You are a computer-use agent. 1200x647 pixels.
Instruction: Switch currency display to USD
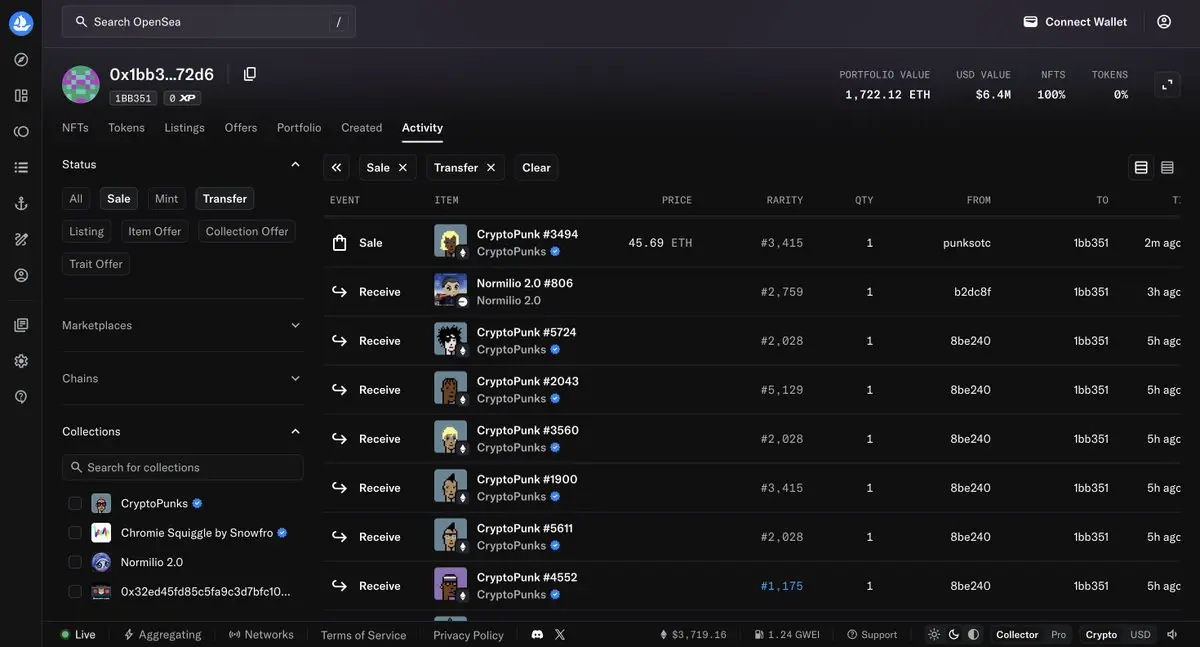pos(1140,634)
